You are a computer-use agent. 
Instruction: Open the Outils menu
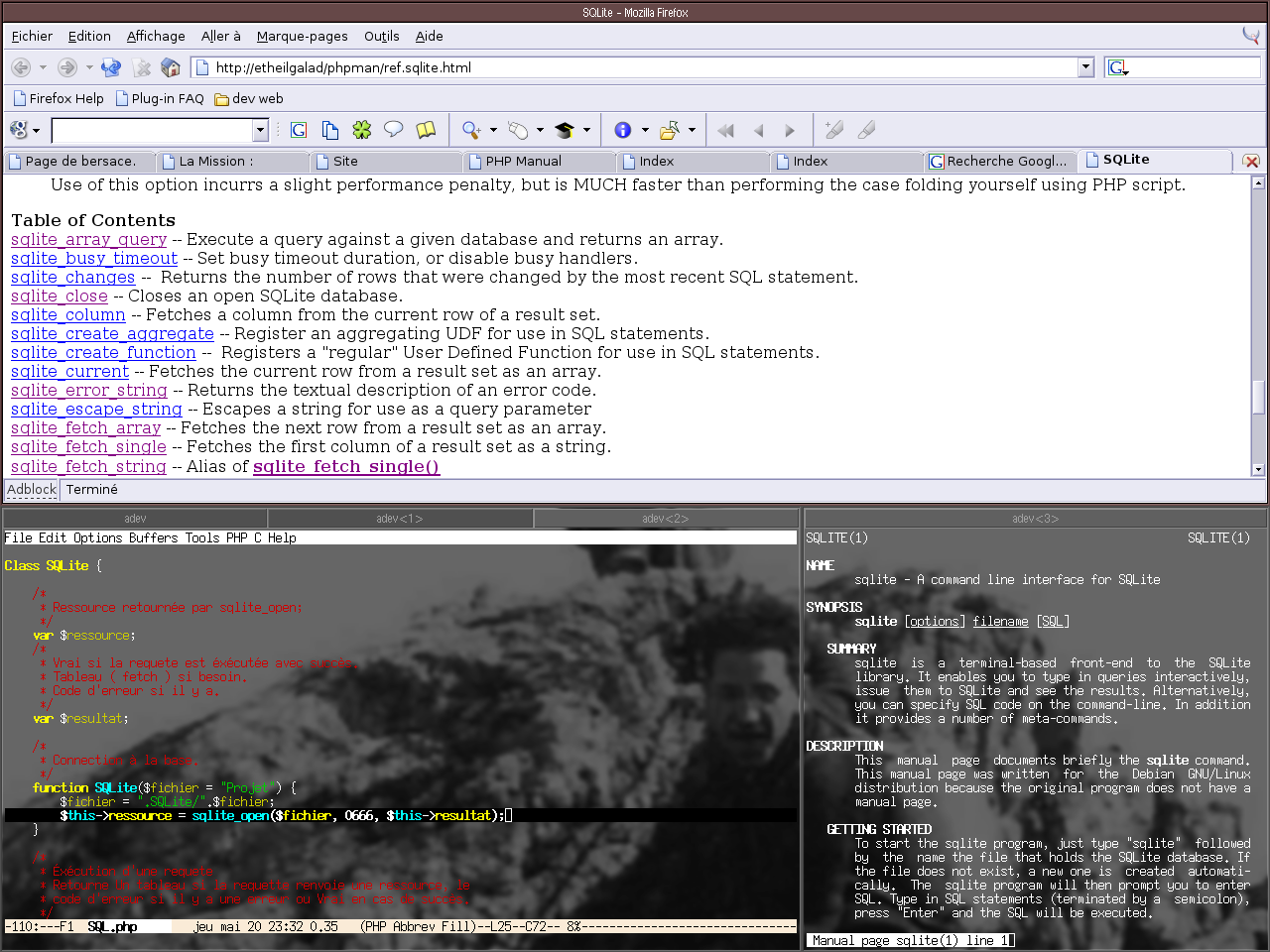(381, 36)
